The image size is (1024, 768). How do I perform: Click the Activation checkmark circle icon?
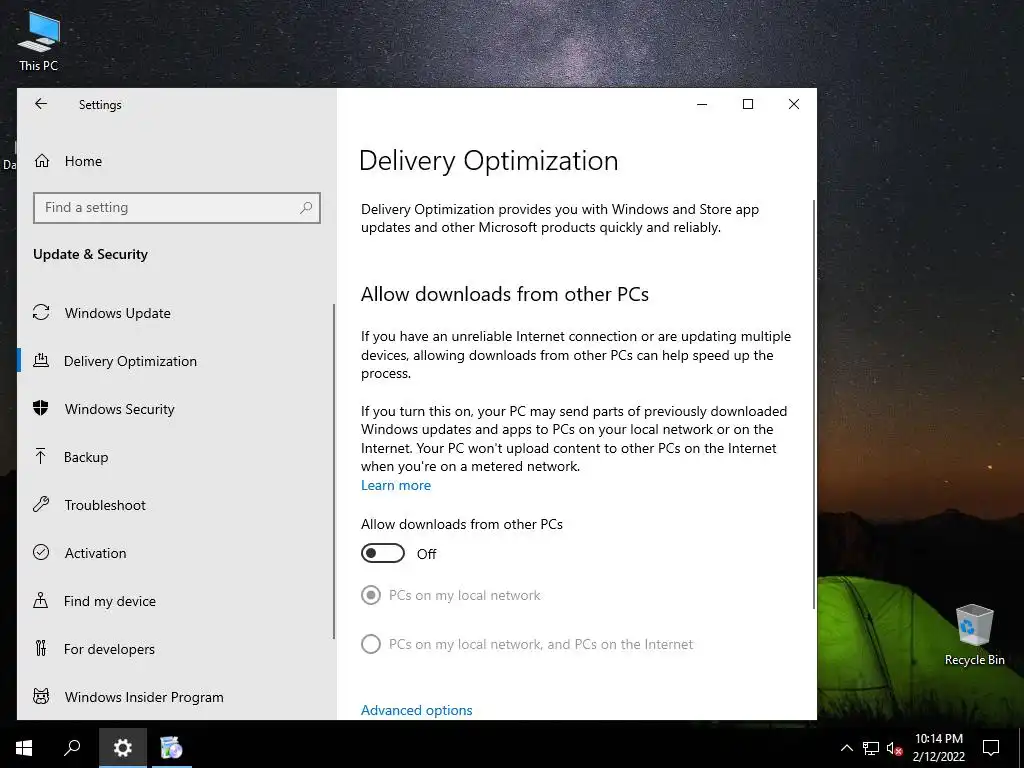[x=41, y=552]
